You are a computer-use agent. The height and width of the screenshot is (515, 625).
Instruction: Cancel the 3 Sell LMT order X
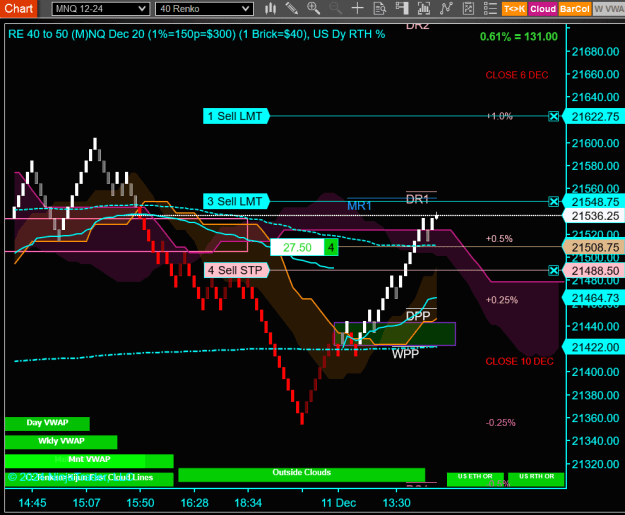click(x=554, y=202)
